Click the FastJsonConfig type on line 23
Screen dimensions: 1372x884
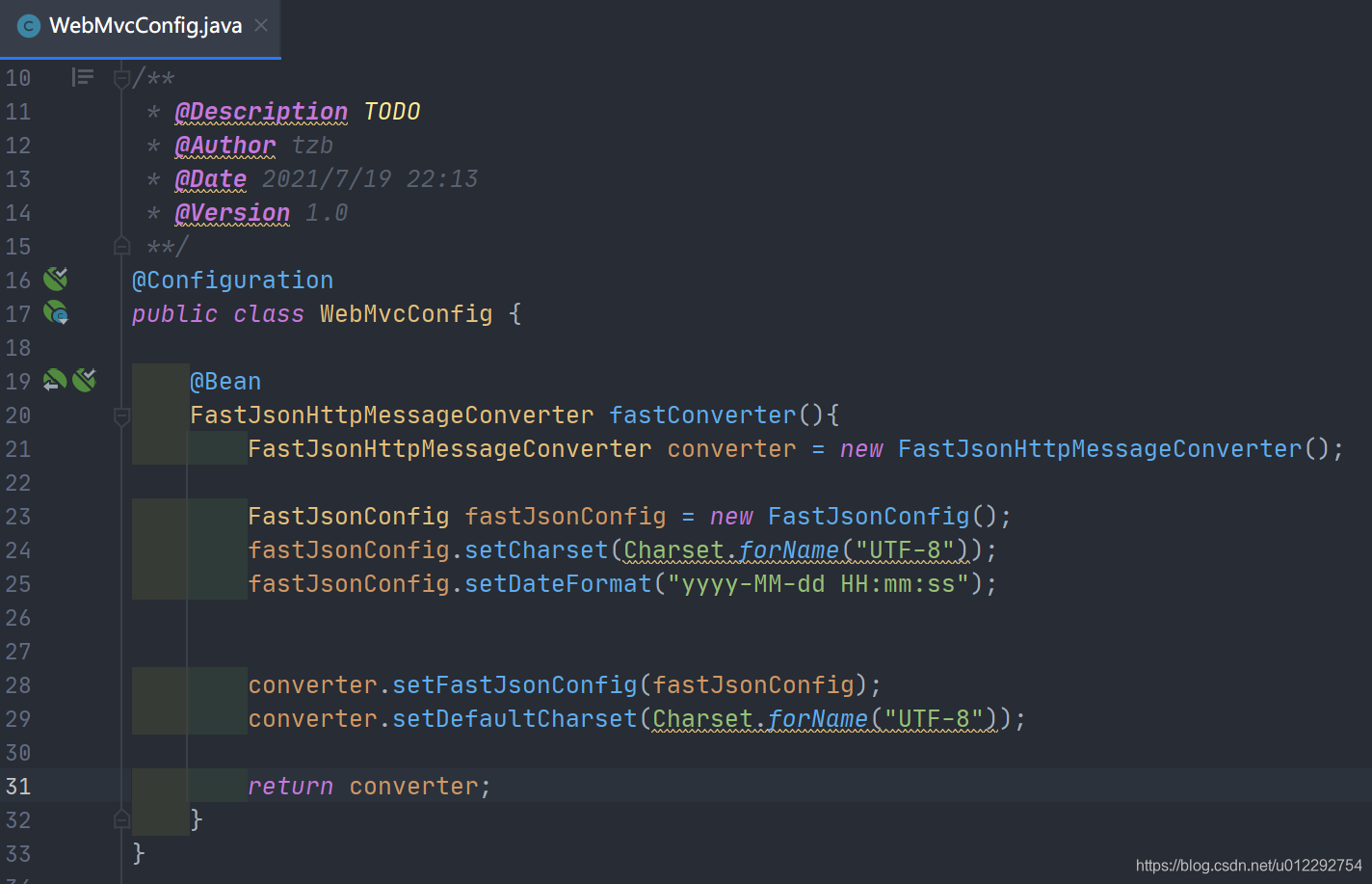(x=349, y=517)
